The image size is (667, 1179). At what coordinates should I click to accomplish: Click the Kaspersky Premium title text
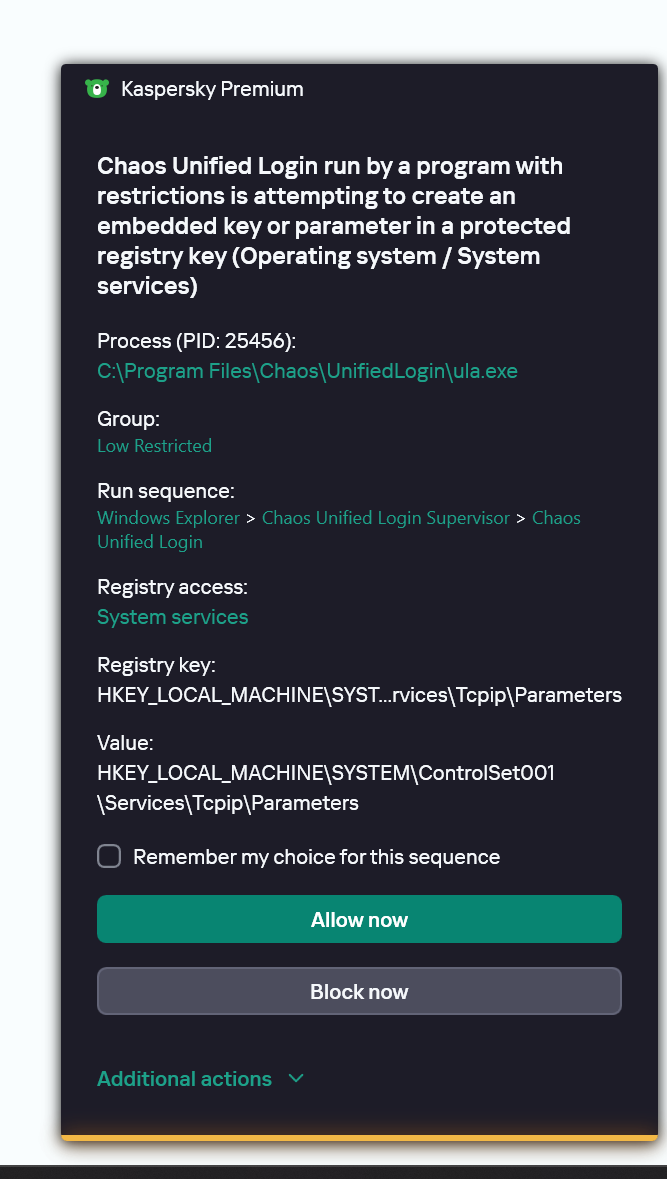click(212, 89)
